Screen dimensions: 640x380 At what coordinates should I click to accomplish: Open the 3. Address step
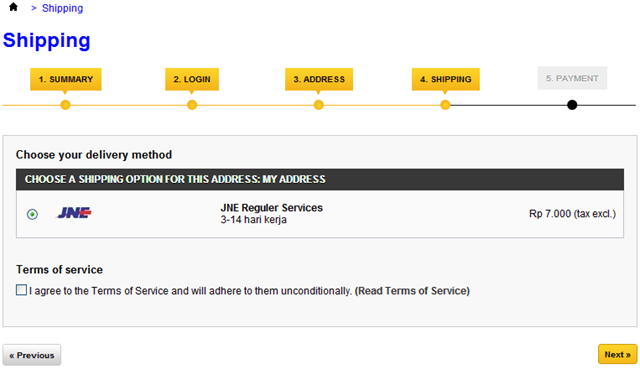pyautogui.click(x=319, y=79)
